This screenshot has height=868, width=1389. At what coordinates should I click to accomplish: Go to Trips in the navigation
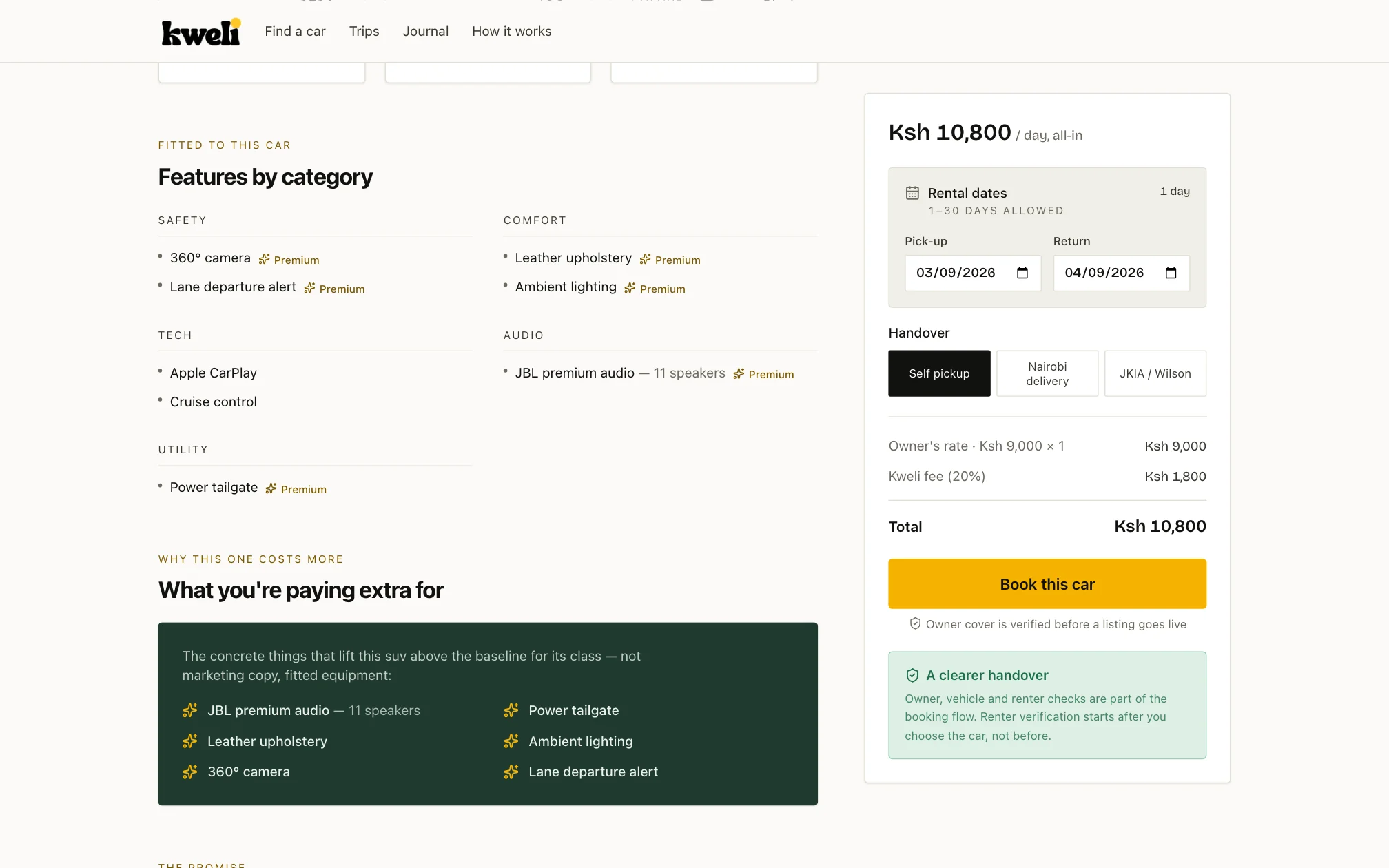364,32
